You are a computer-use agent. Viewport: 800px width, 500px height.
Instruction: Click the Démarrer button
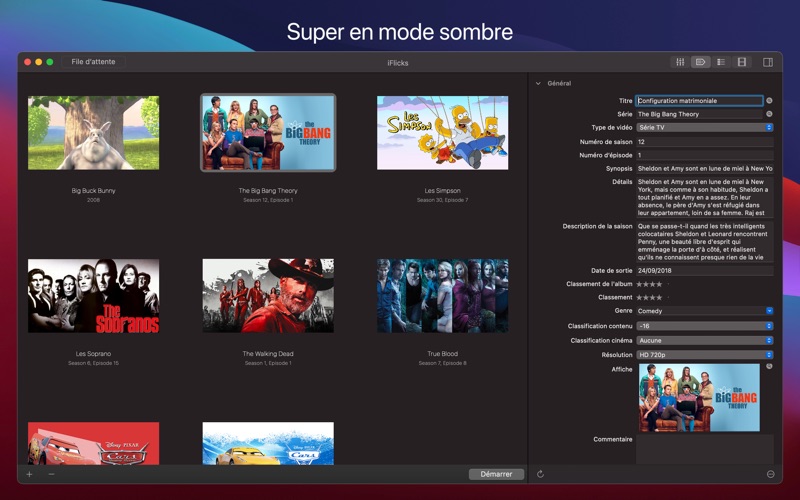[496, 474]
